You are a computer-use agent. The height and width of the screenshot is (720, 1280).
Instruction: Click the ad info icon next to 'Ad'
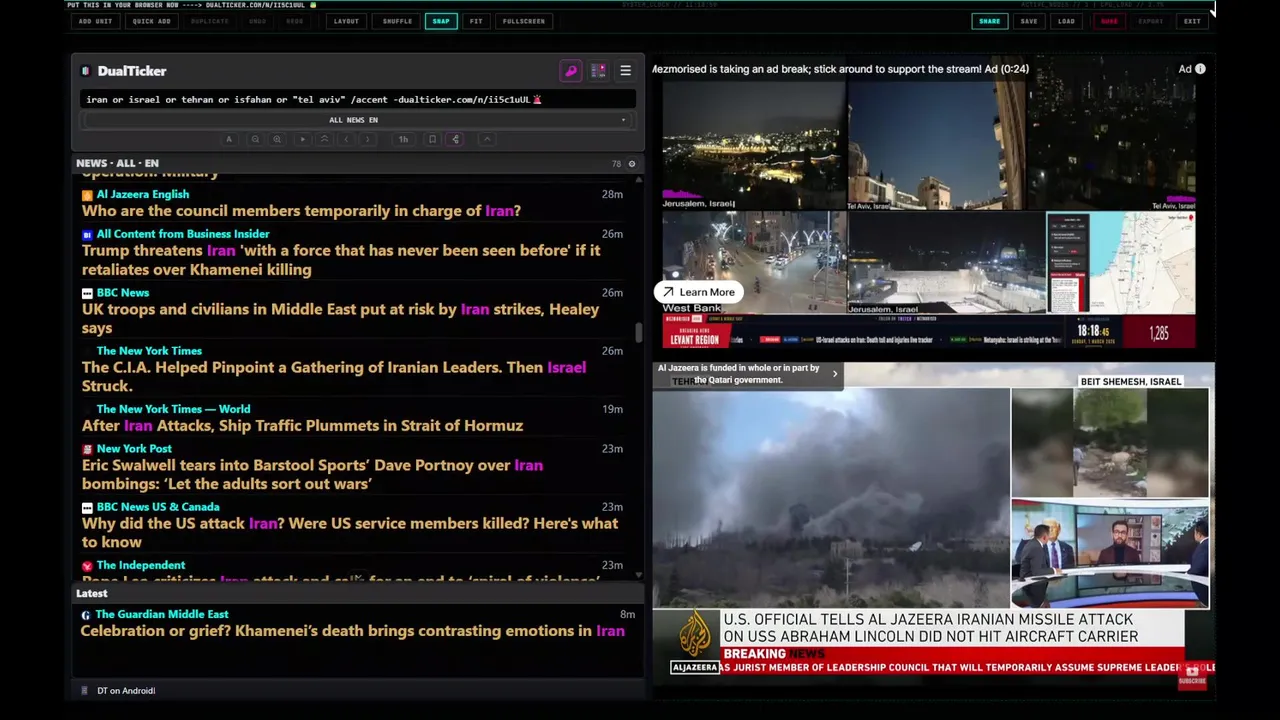[x=1200, y=69]
